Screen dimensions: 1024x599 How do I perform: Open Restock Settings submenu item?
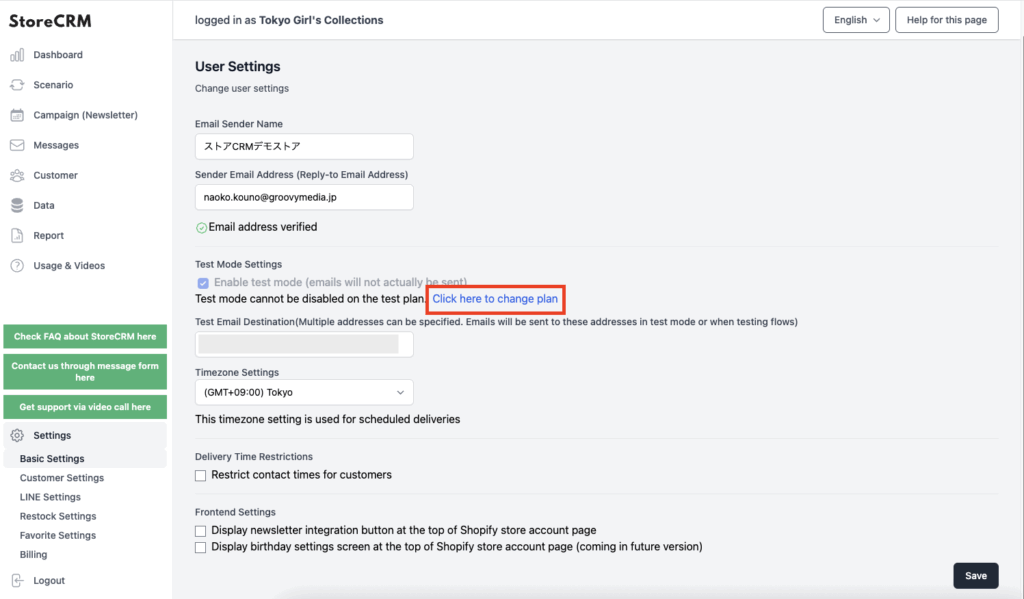coord(57,516)
